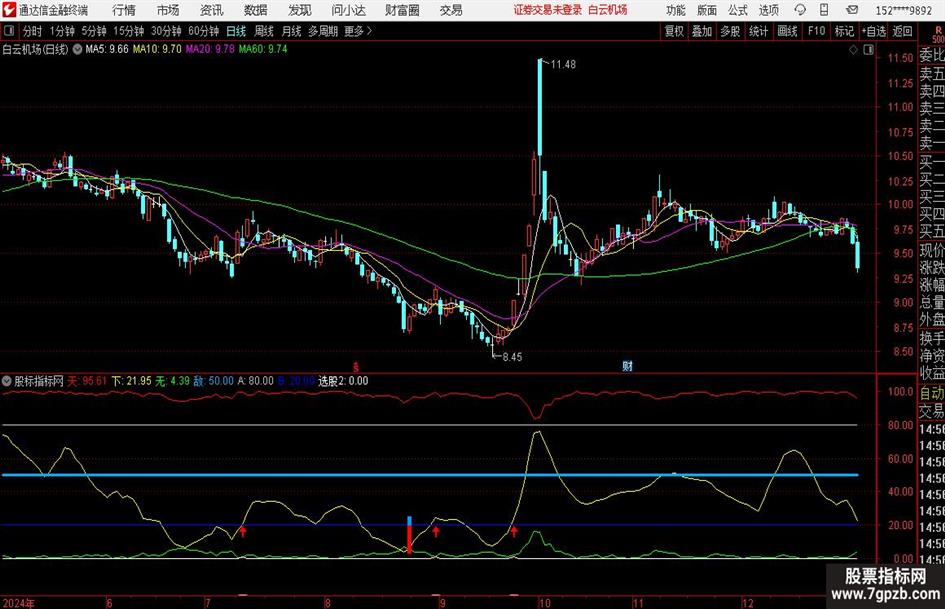This screenshot has height=609, width=945.
Task: Click the 选股2: 0.00 indicator value
Action: tap(343, 381)
